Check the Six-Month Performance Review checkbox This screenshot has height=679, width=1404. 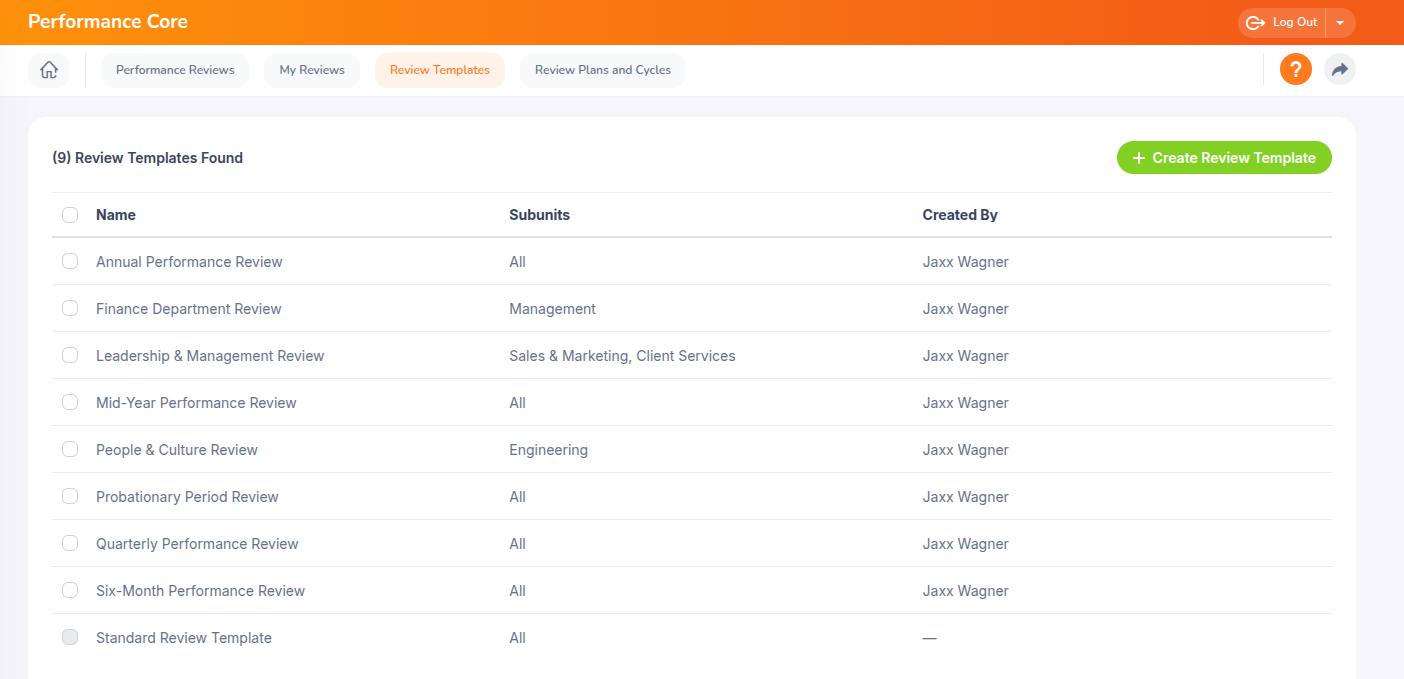70,590
